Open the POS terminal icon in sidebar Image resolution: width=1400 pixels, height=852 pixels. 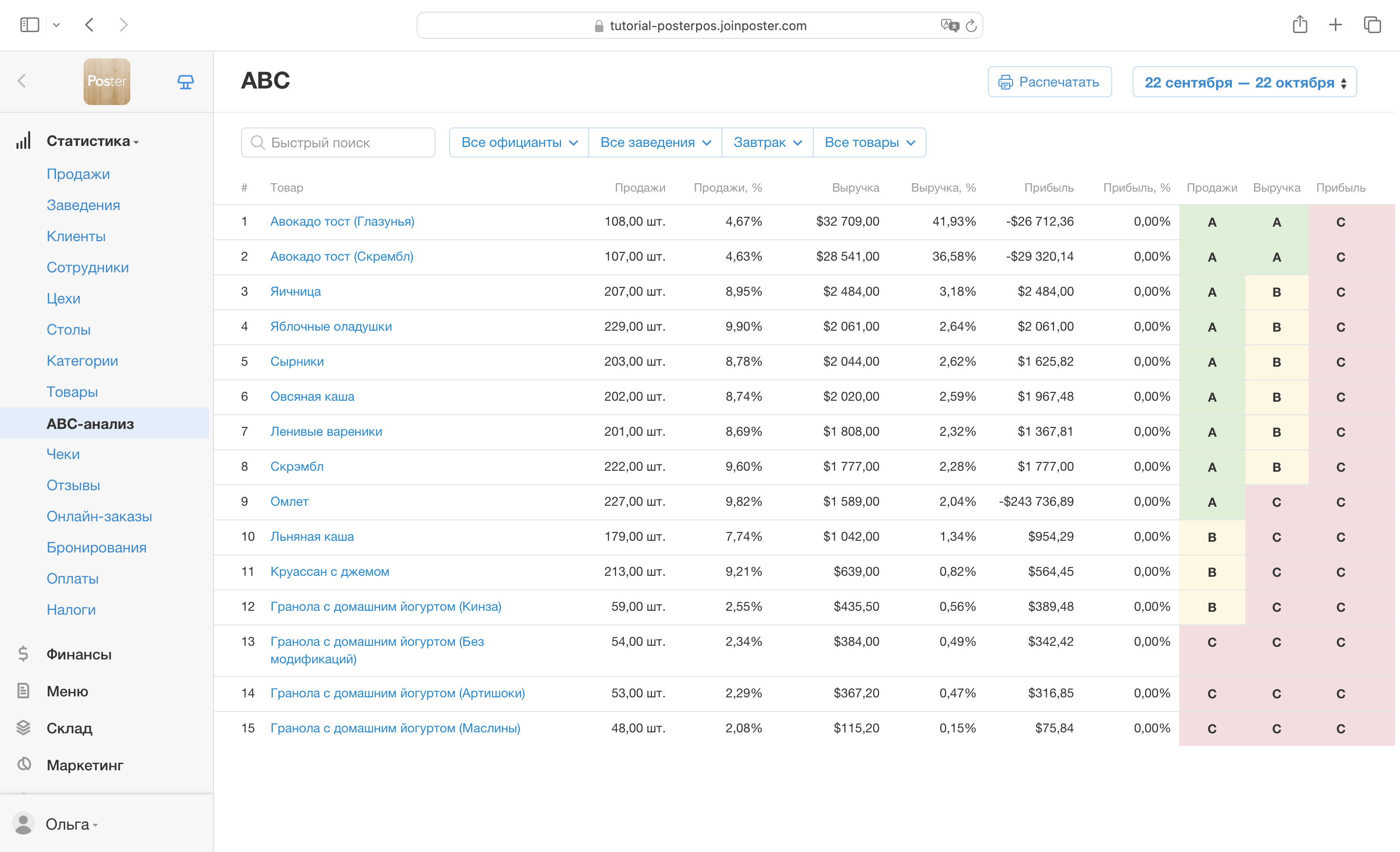(185, 82)
